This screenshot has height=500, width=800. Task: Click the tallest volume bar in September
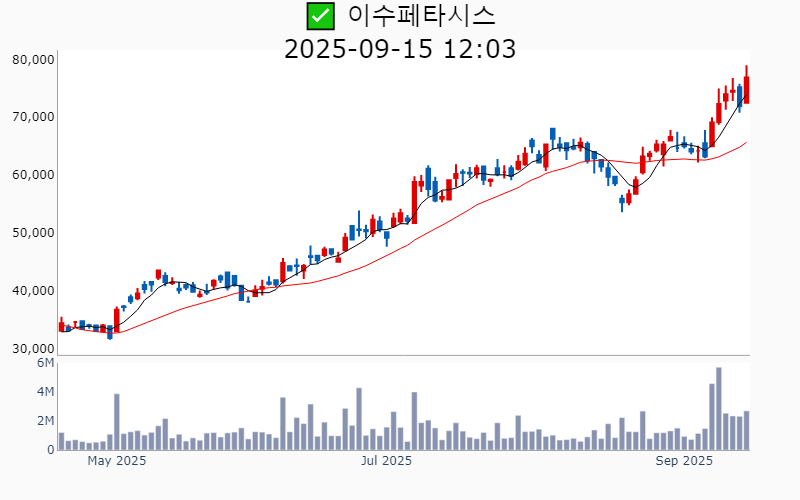(x=718, y=409)
